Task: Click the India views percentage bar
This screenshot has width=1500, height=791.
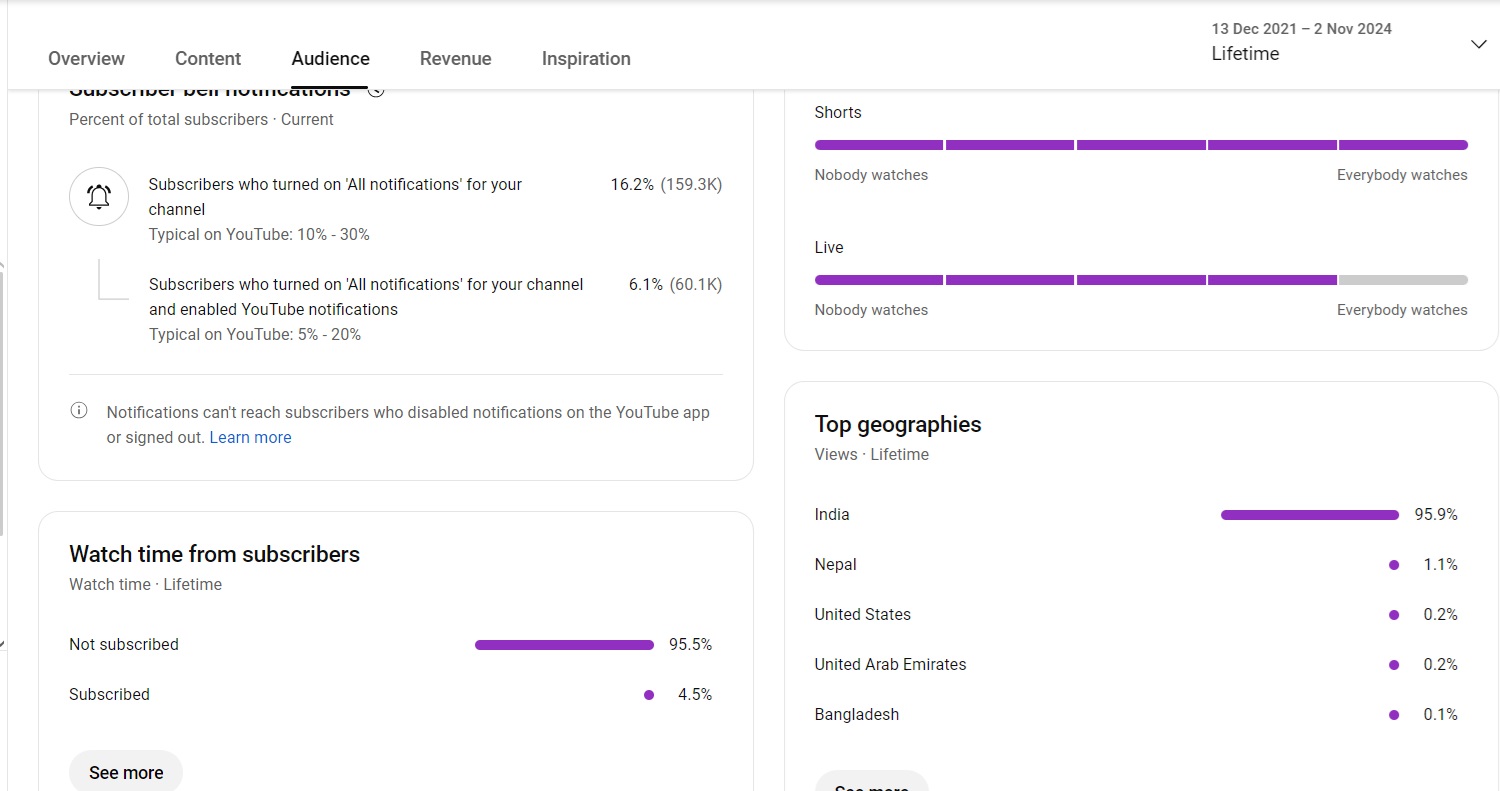Action: pyautogui.click(x=1310, y=515)
